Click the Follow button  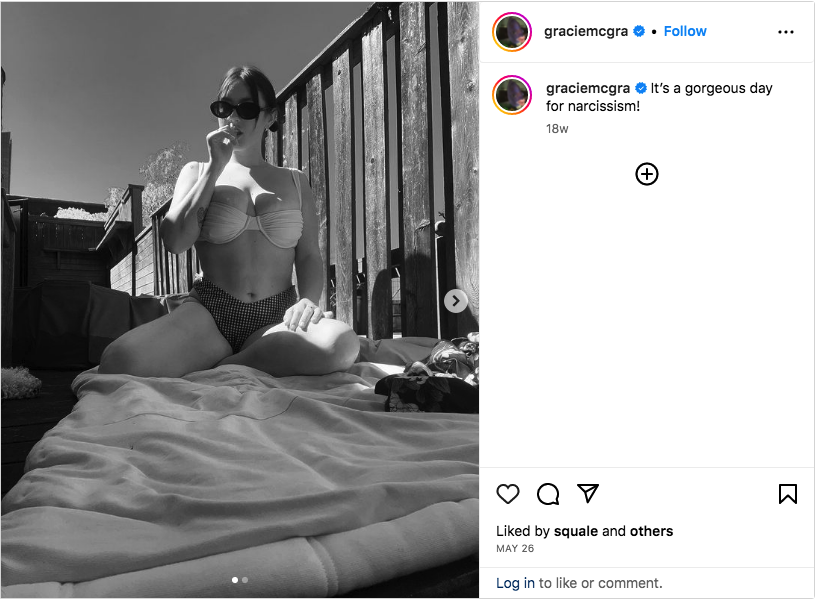[x=685, y=31]
